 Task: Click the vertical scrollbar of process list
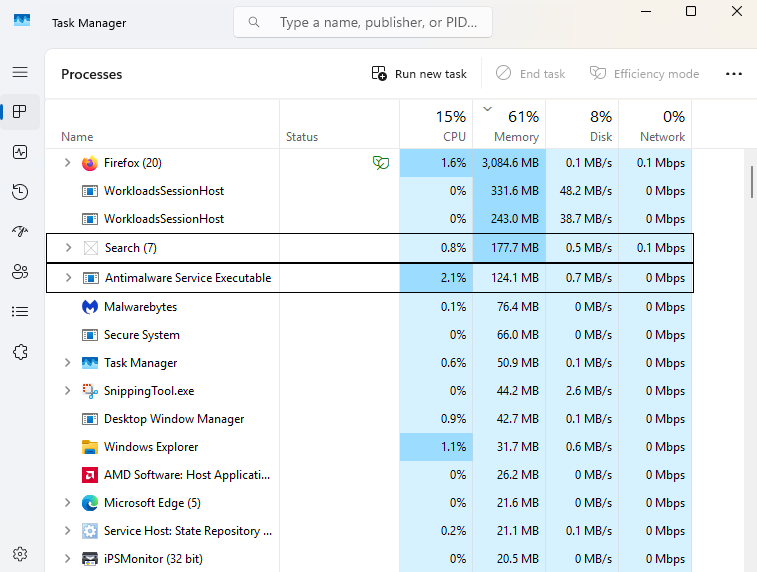click(x=751, y=182)
